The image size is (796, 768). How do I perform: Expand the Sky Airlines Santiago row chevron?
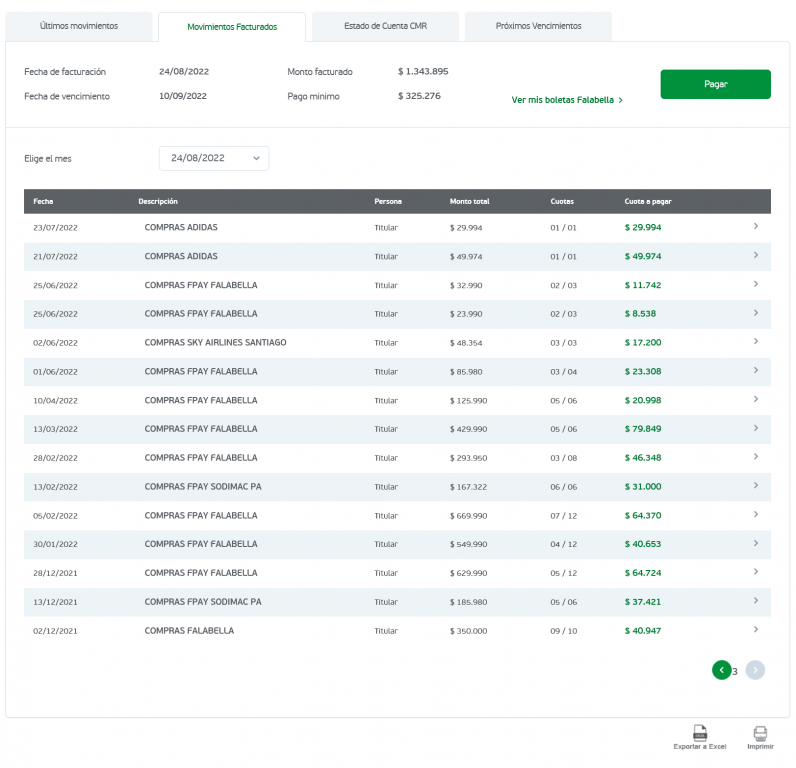point(755,342)
